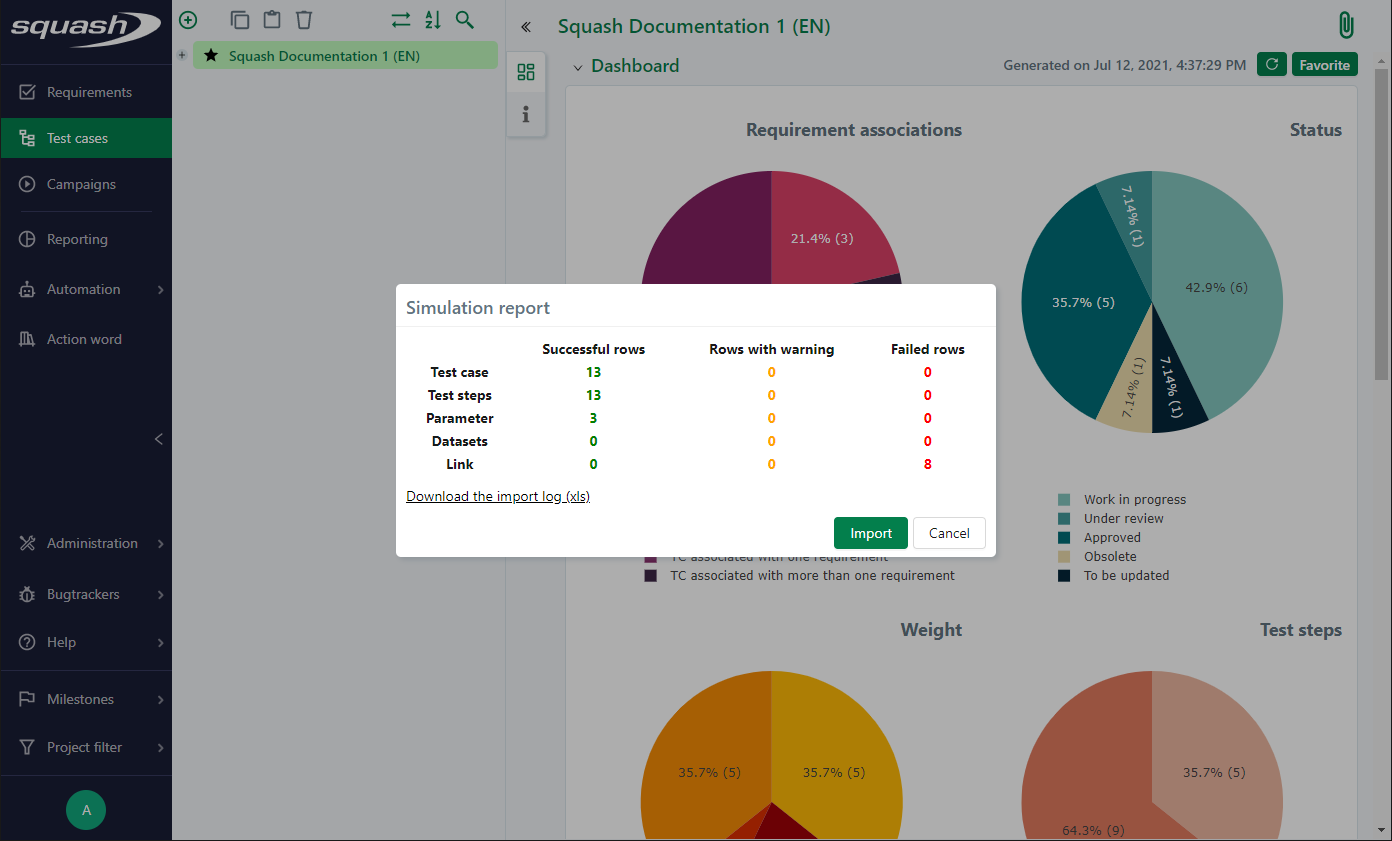The height and width of the screenshot is (841, 1392).
Task: Click the delete trash icon
Action: (x=304, y=20)
